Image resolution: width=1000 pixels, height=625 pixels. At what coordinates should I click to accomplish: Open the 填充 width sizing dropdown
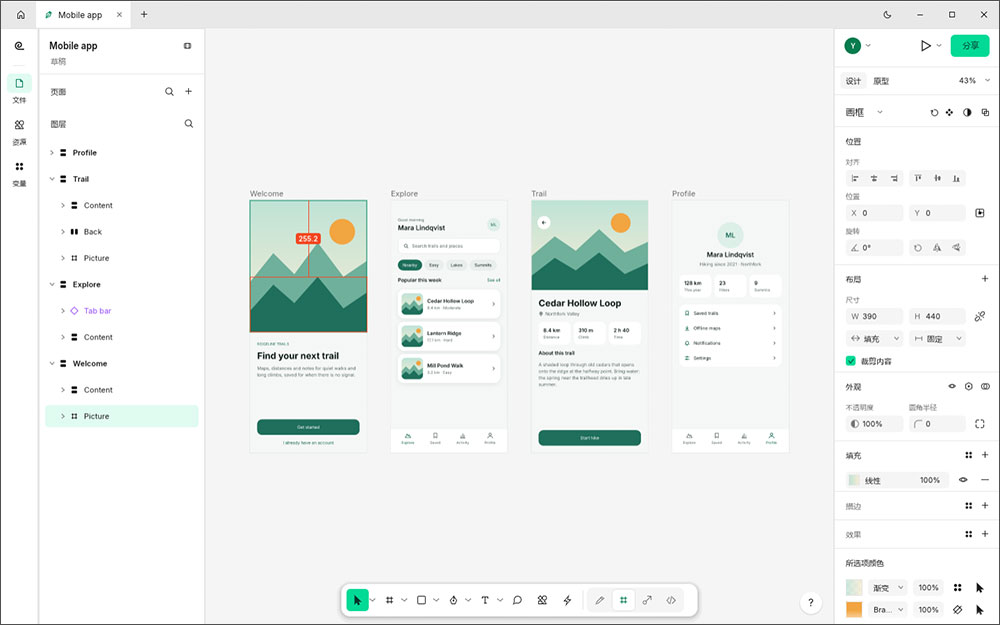click(x=874, y=339)
